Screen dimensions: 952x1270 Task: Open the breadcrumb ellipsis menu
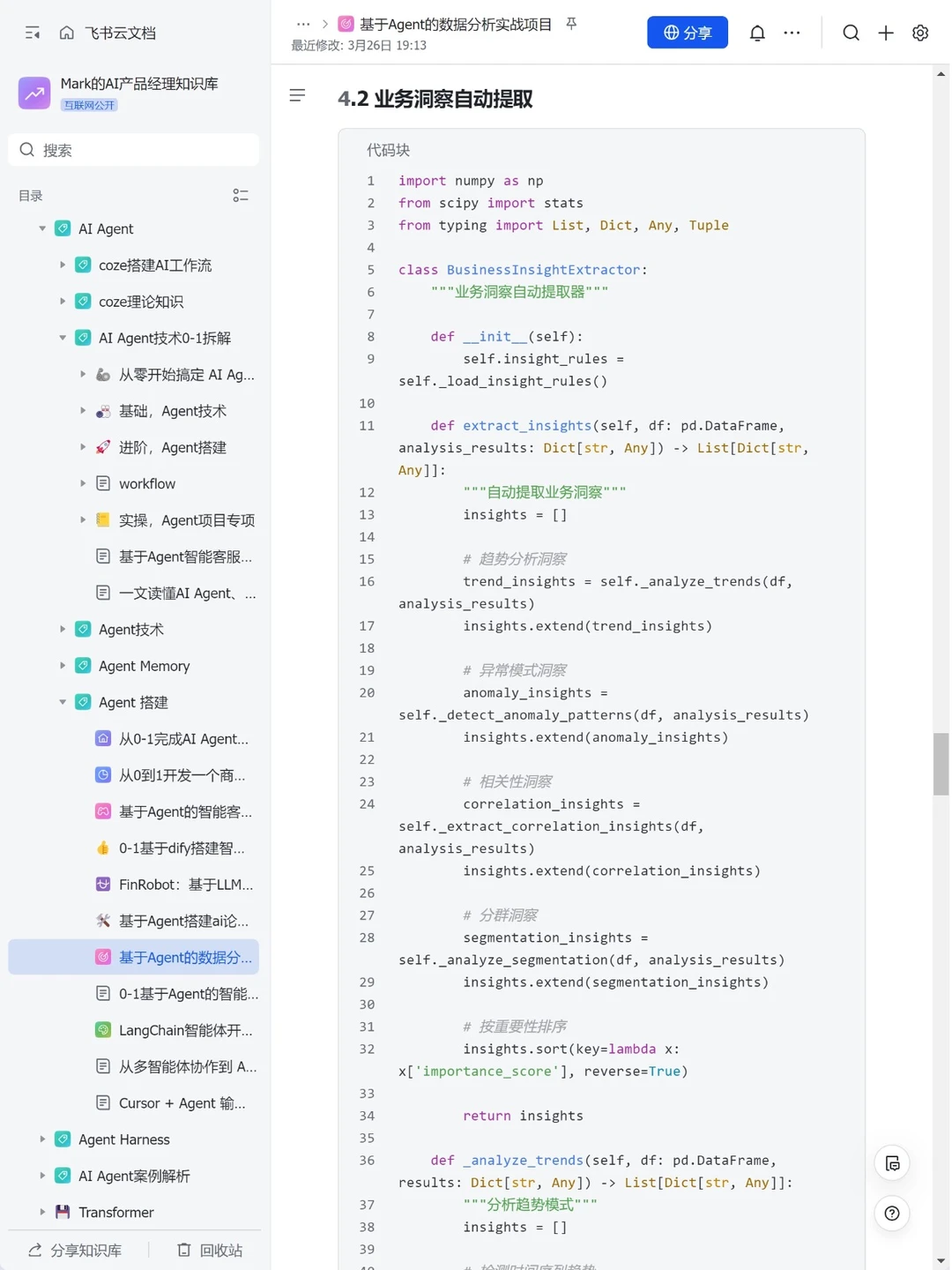(x=303, y=24)
